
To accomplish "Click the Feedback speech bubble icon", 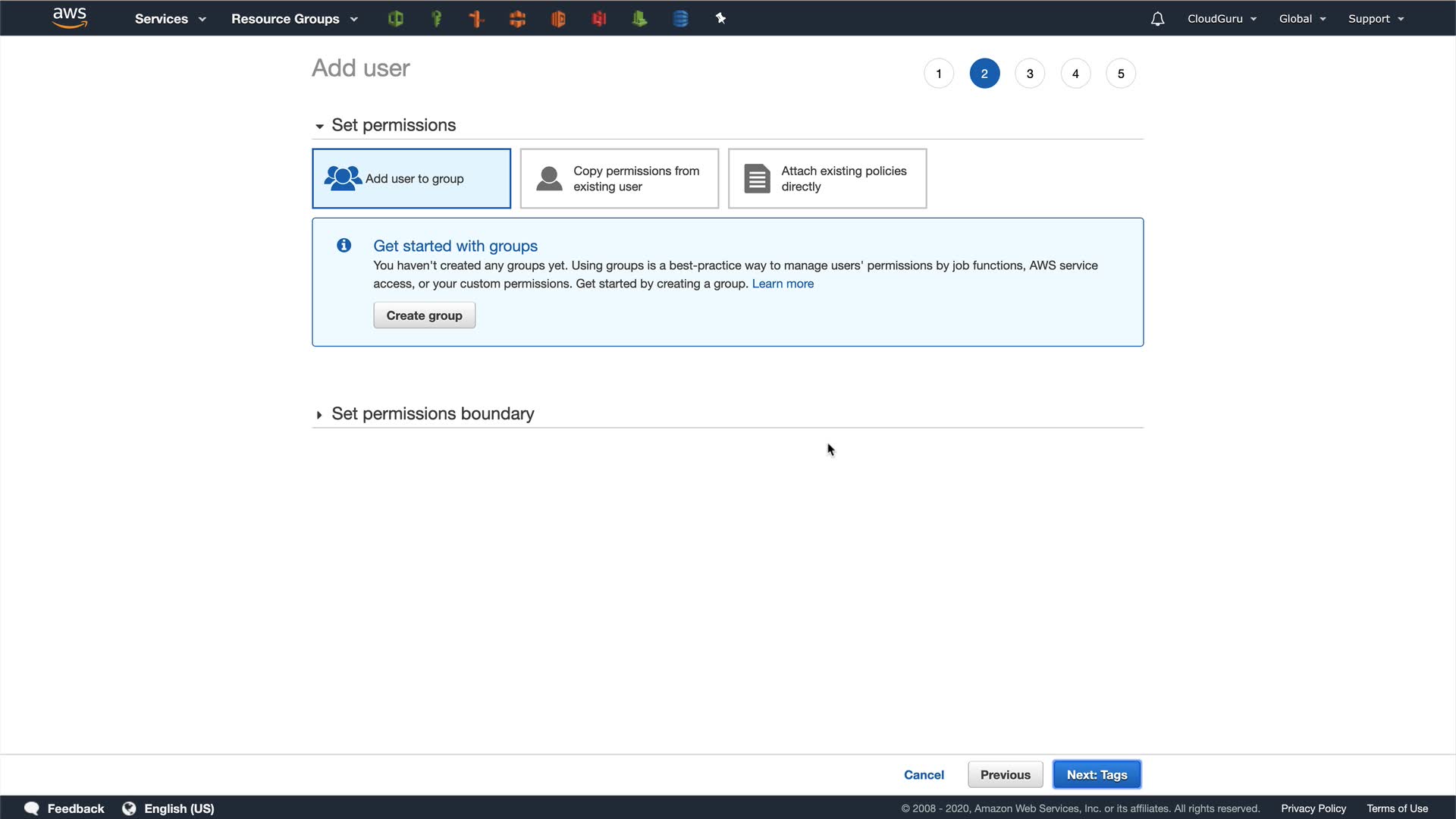I will (x=31, y=808).
